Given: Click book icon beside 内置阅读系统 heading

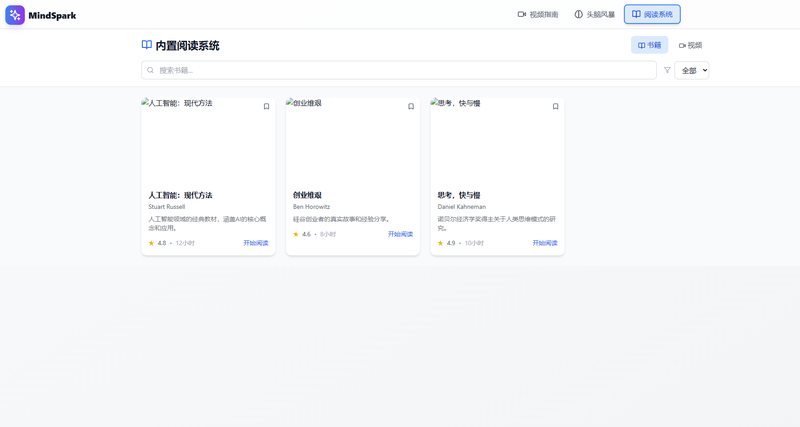Looking at the screenshot, I should [x=146, y=45].
